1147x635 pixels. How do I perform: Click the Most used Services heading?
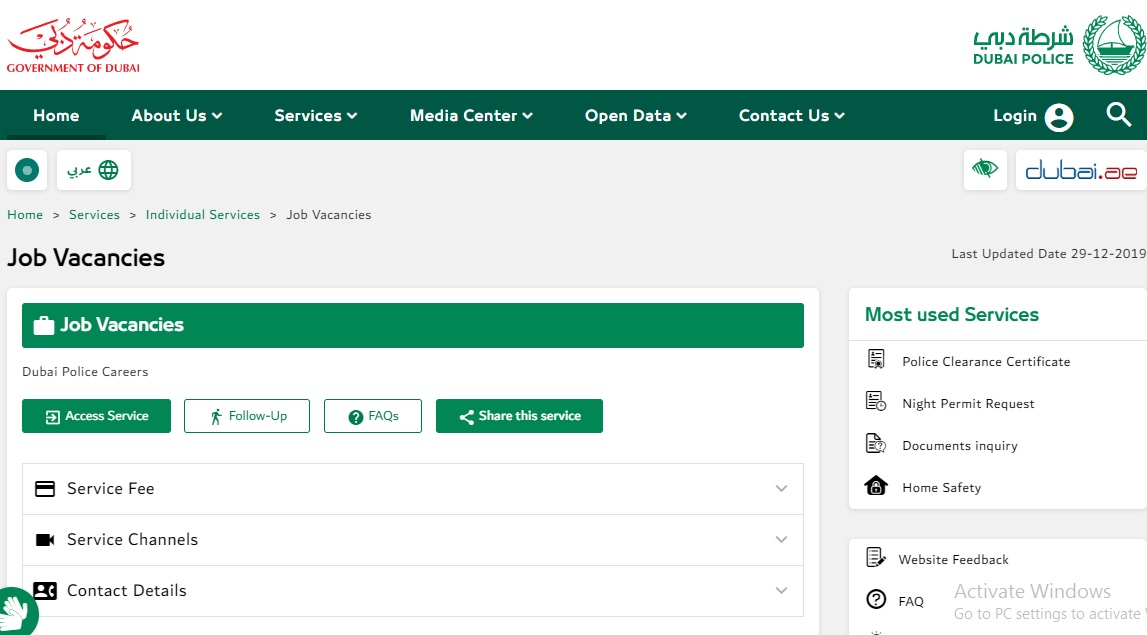point(952,315)
